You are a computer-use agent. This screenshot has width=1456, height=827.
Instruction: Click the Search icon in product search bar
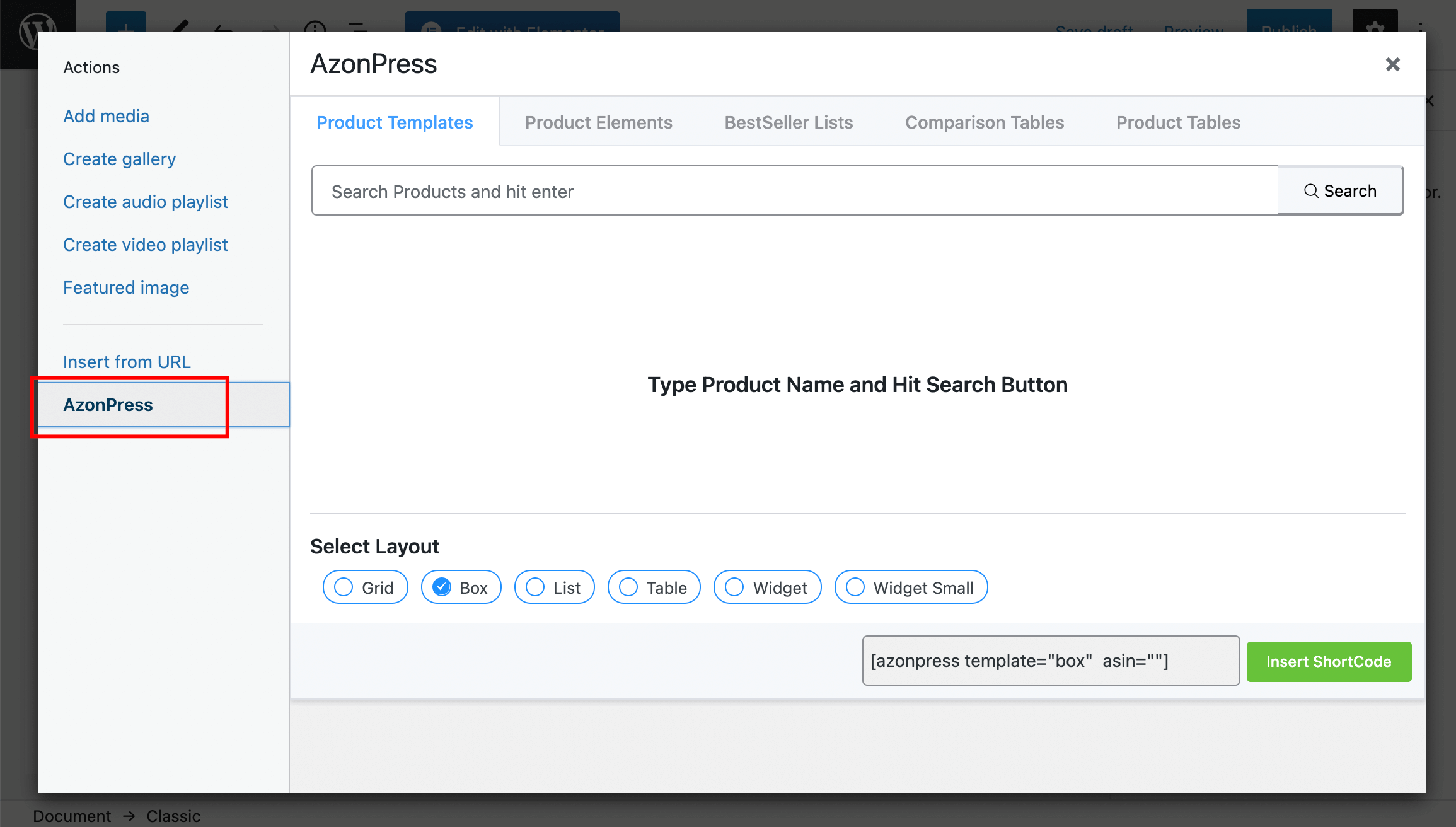coord(1311,190)
